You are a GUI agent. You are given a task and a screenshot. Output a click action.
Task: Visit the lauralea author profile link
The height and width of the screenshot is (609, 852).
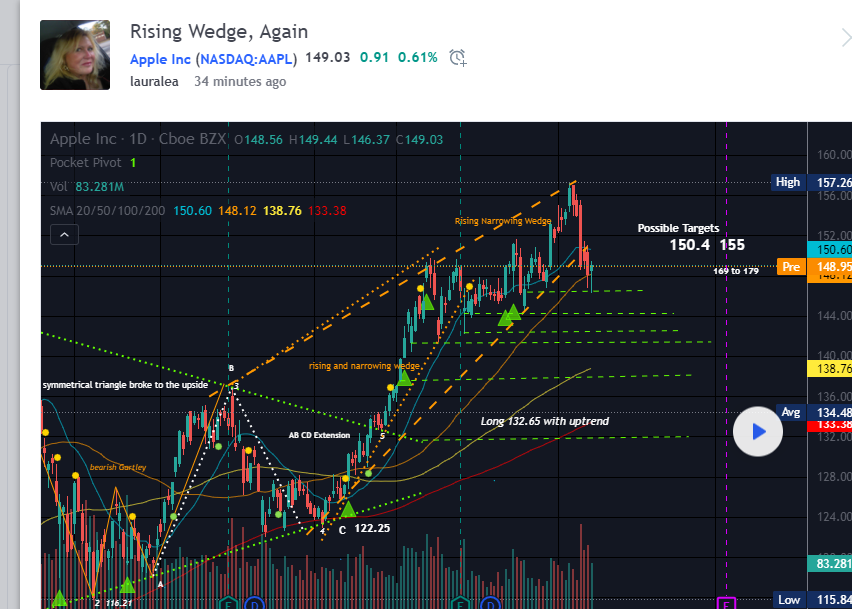[154, 81]
